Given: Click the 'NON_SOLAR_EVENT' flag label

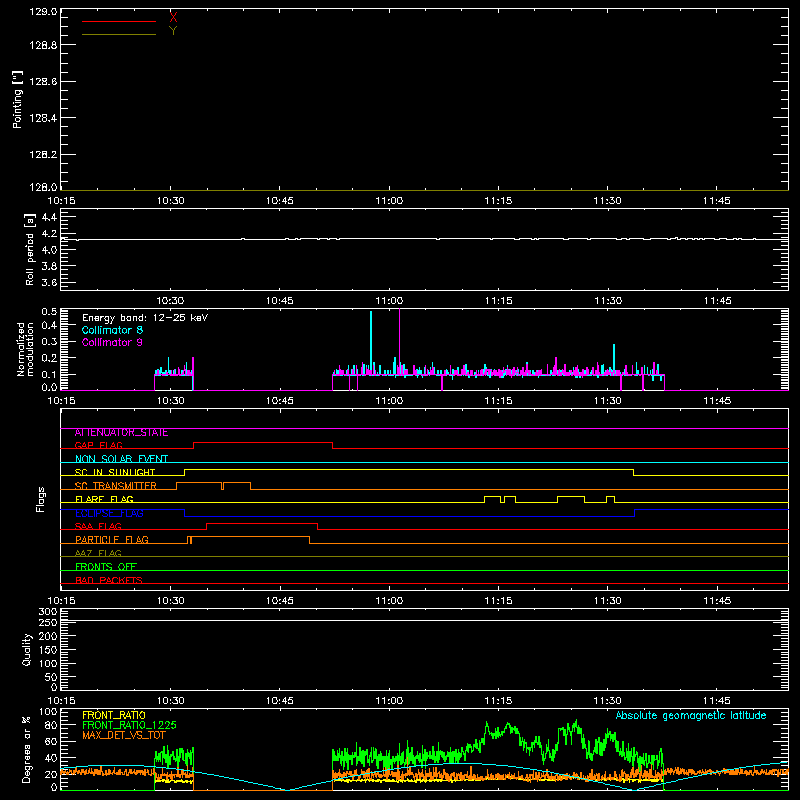Looking at the screenshot, I should [121, 459].
